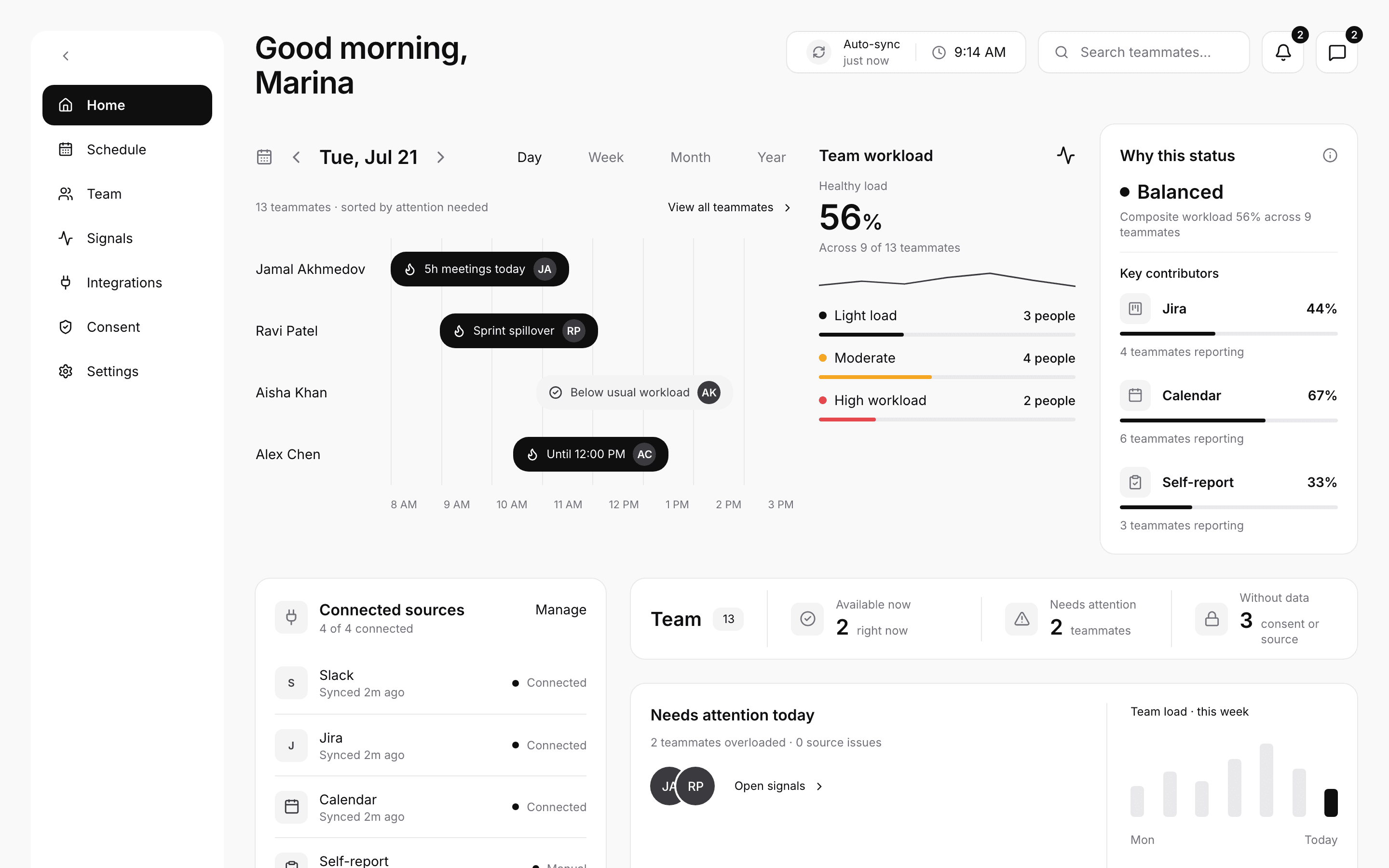Click the clock icon beside 9:14 AM
The height and width of the screenshot is (868, 1389).
click(939, 52)
